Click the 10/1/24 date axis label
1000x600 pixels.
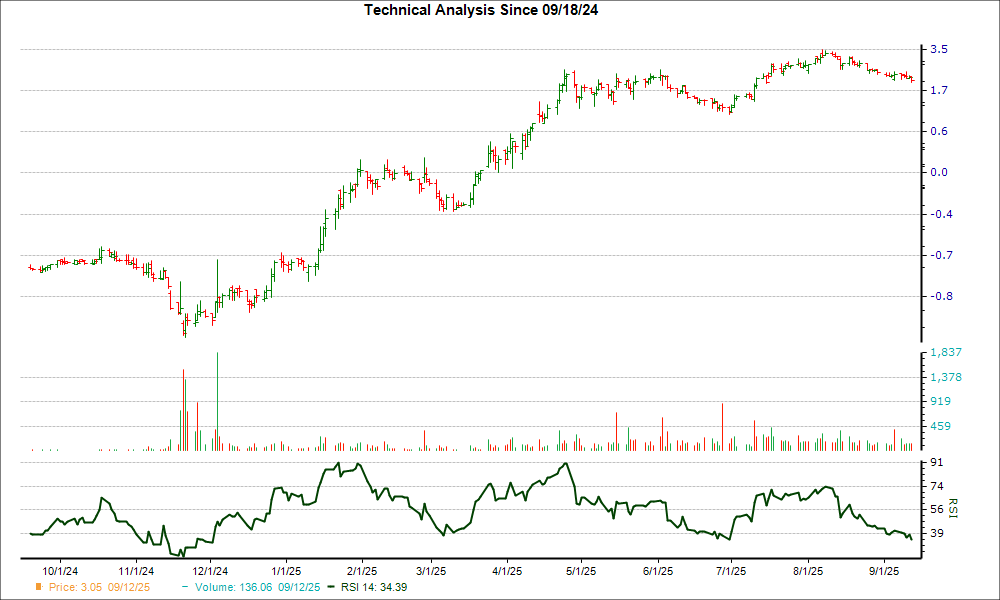coord(61,571)
